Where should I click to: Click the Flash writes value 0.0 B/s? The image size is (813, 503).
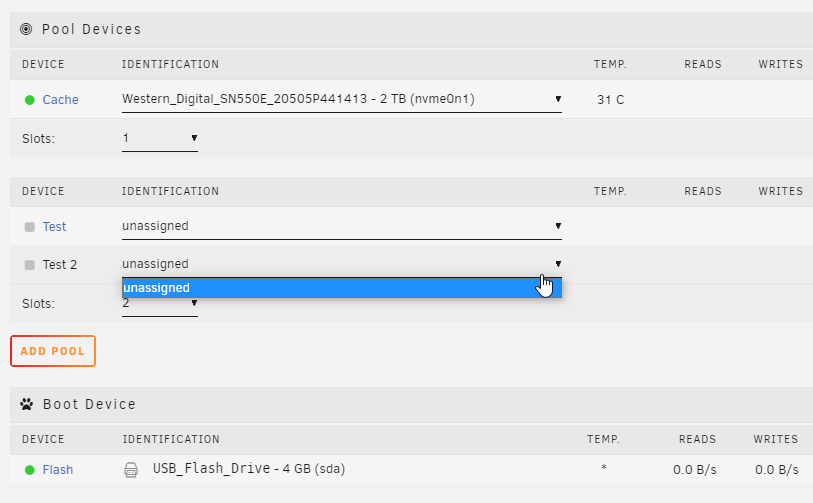click(777, 470)
